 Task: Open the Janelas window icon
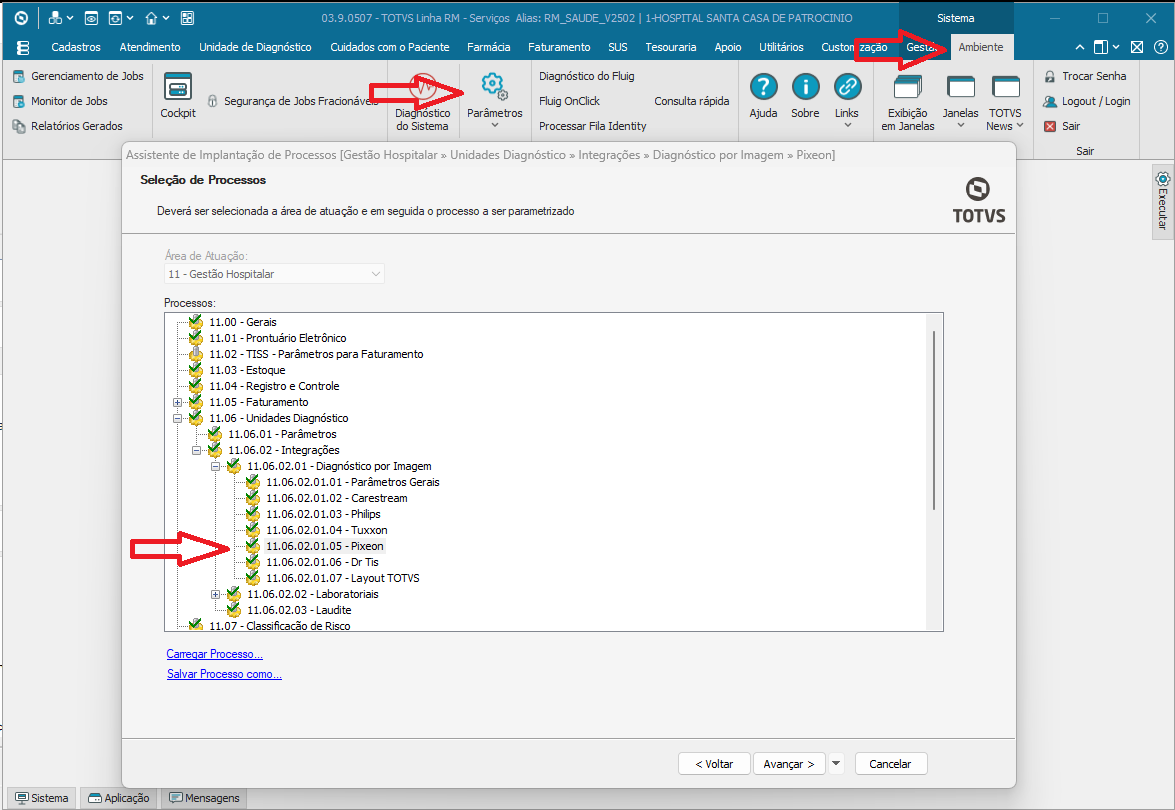tap(961, 87)
